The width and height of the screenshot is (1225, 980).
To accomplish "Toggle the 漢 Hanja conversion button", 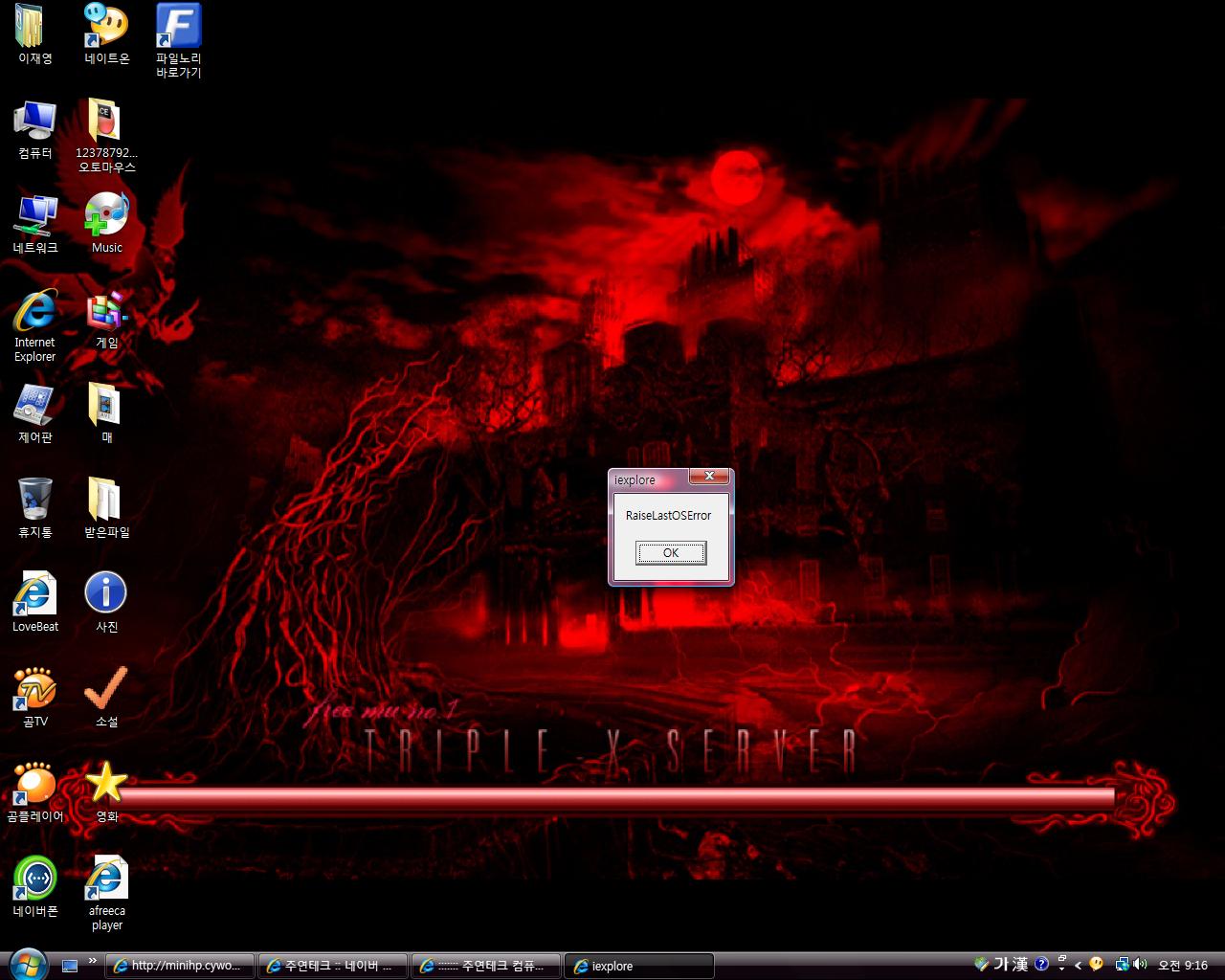I will tap(1020, 965).
